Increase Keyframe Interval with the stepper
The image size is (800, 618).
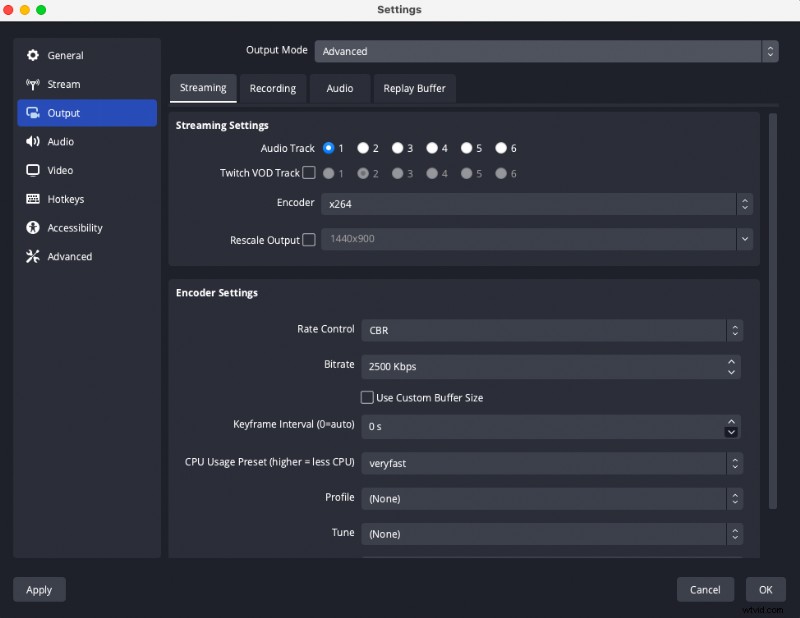click(733, 423)
